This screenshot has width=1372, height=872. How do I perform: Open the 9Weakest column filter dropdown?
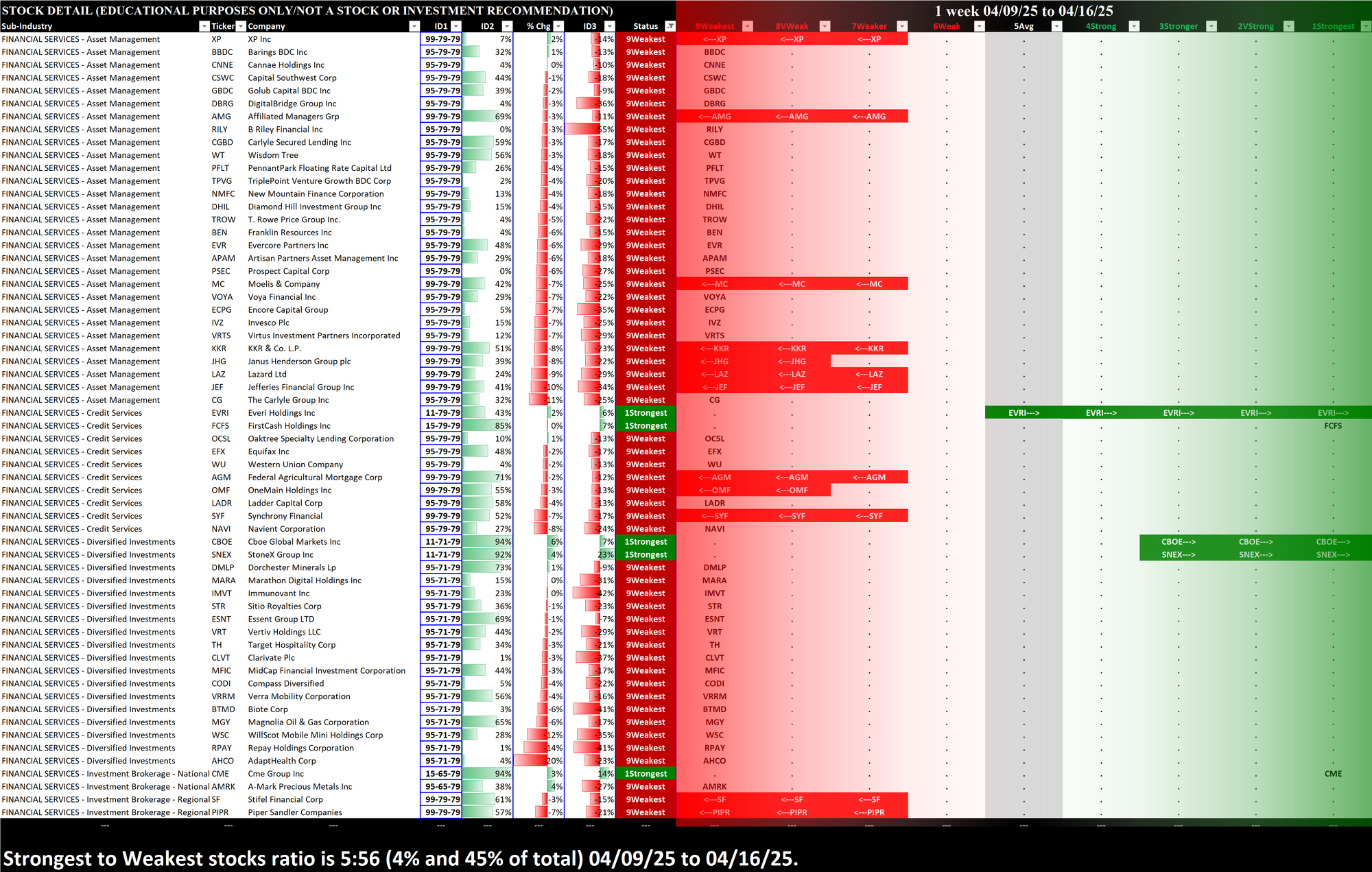tap(748, 26)
